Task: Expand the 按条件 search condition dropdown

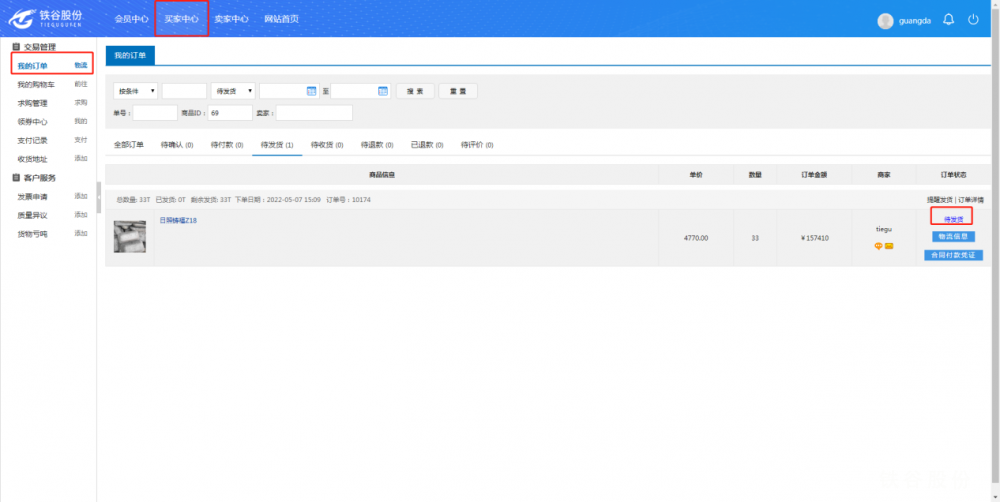Action: [135, 91]
